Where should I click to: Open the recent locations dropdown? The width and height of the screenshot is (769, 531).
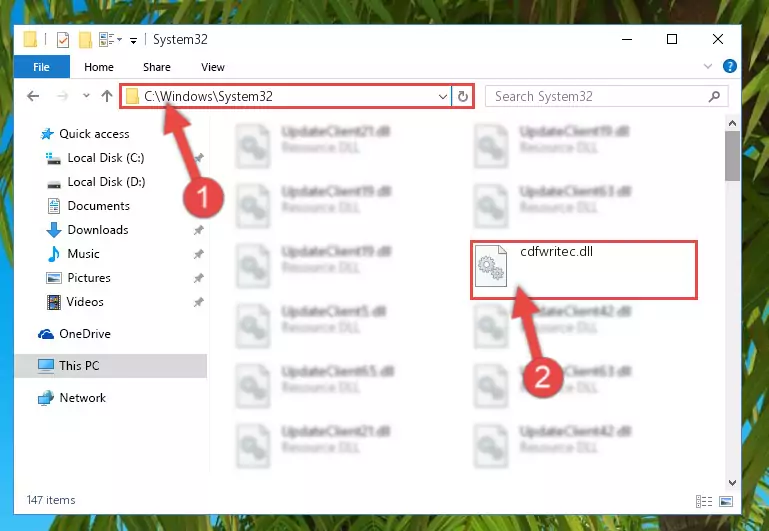point(86,96)
